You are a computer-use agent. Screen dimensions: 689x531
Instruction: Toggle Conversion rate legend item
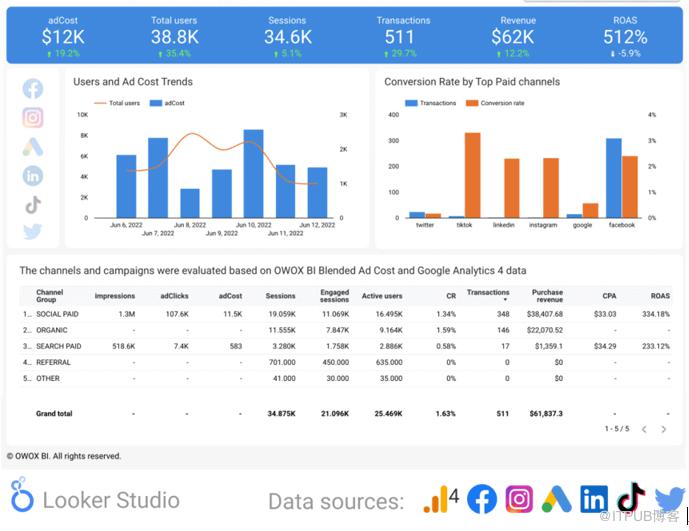pyautogui.click(x=500, y=103)
